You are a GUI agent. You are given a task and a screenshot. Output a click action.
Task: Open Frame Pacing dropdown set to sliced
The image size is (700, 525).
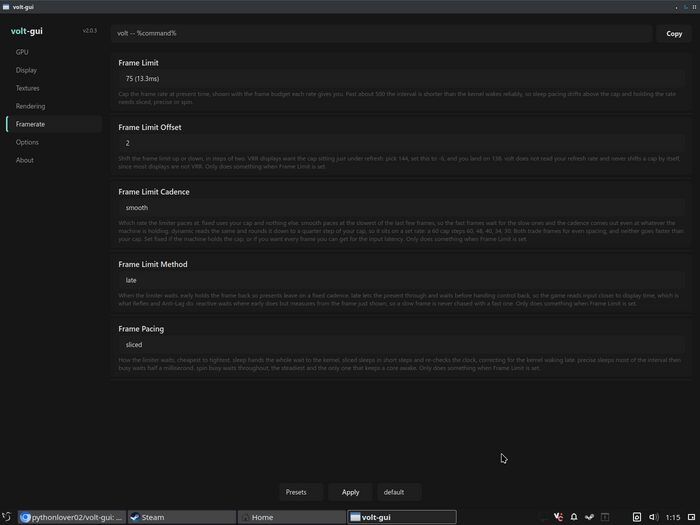coord(401,345)
